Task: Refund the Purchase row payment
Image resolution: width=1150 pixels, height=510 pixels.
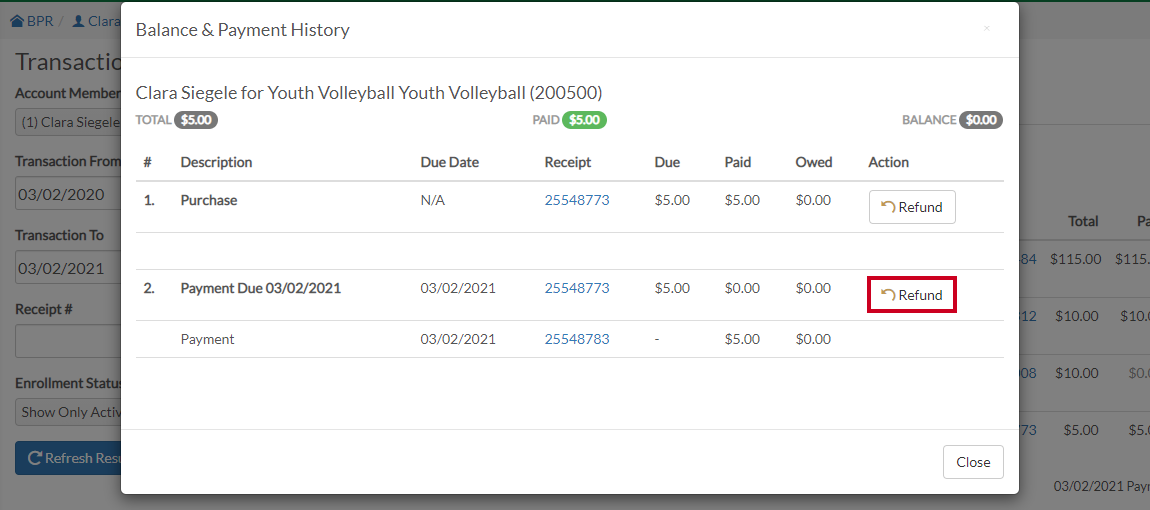Action: pos(912,207)
